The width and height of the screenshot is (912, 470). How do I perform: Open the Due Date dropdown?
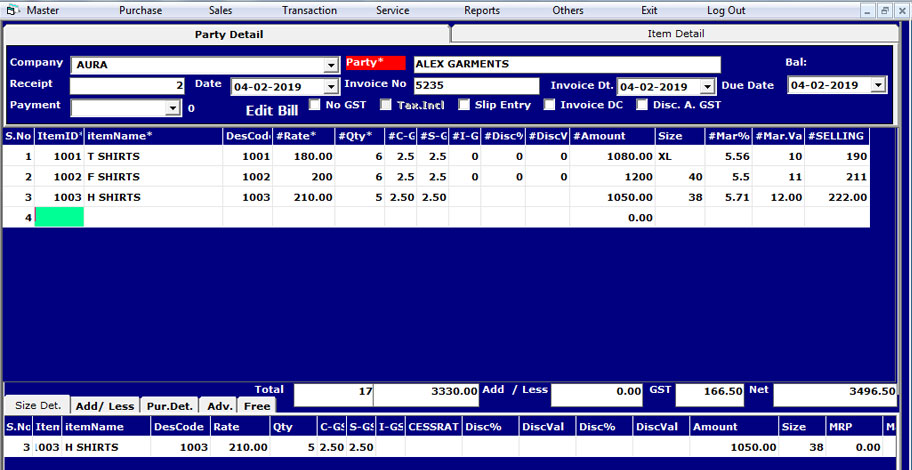(x=878, y=85)
